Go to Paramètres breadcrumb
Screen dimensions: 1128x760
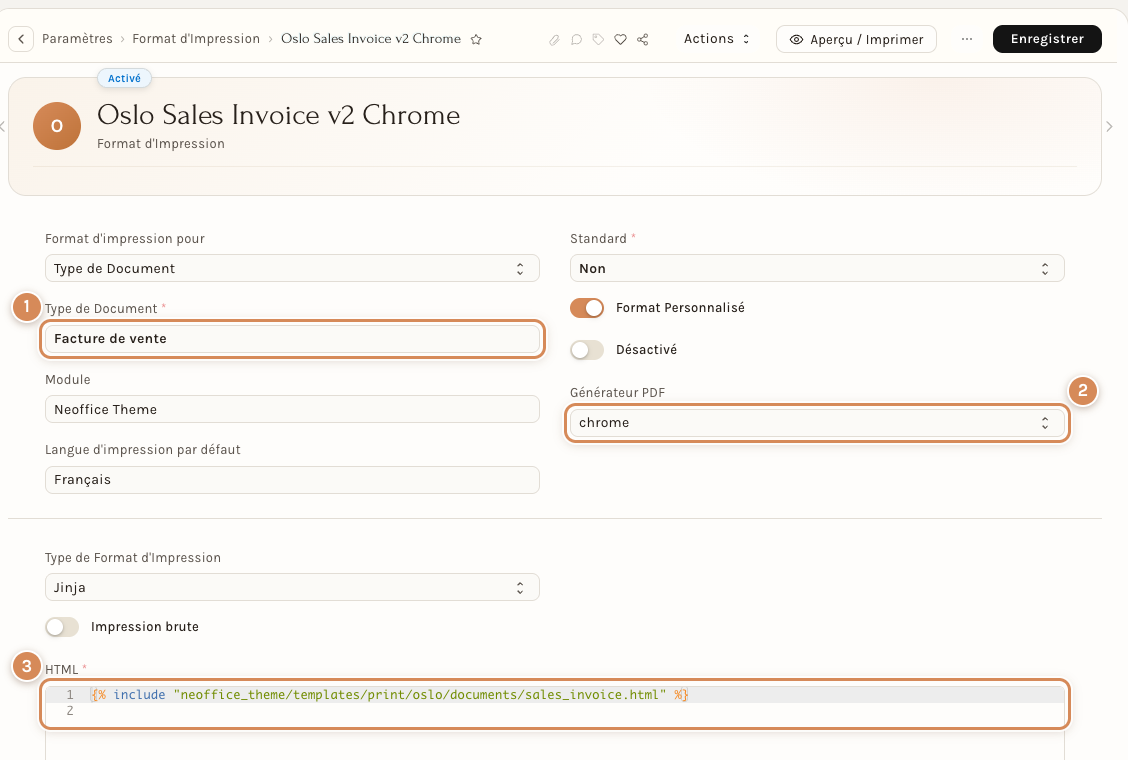pos(77,39)
